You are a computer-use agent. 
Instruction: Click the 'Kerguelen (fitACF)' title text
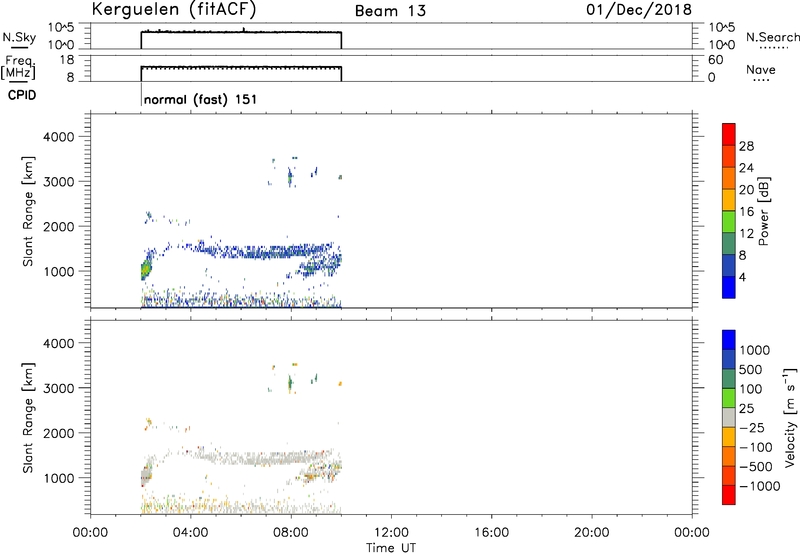coord(173,10)
